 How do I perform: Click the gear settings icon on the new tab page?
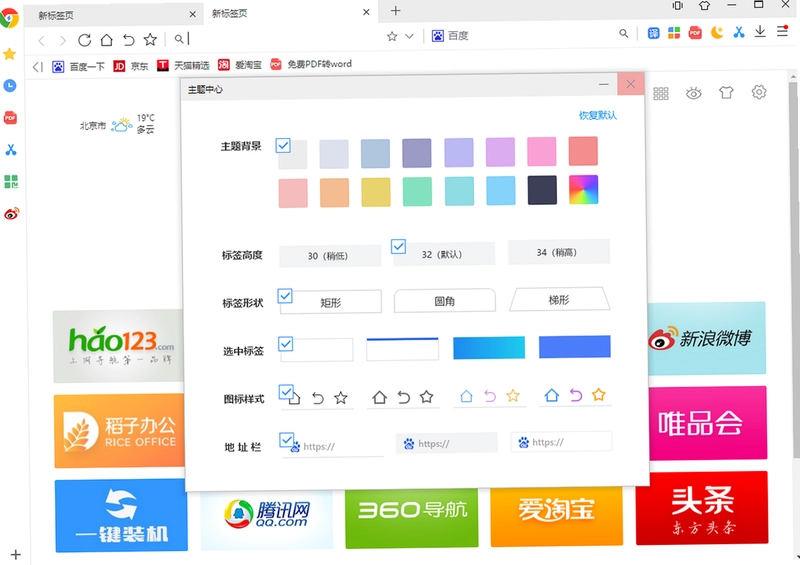[x=759, y=92]
